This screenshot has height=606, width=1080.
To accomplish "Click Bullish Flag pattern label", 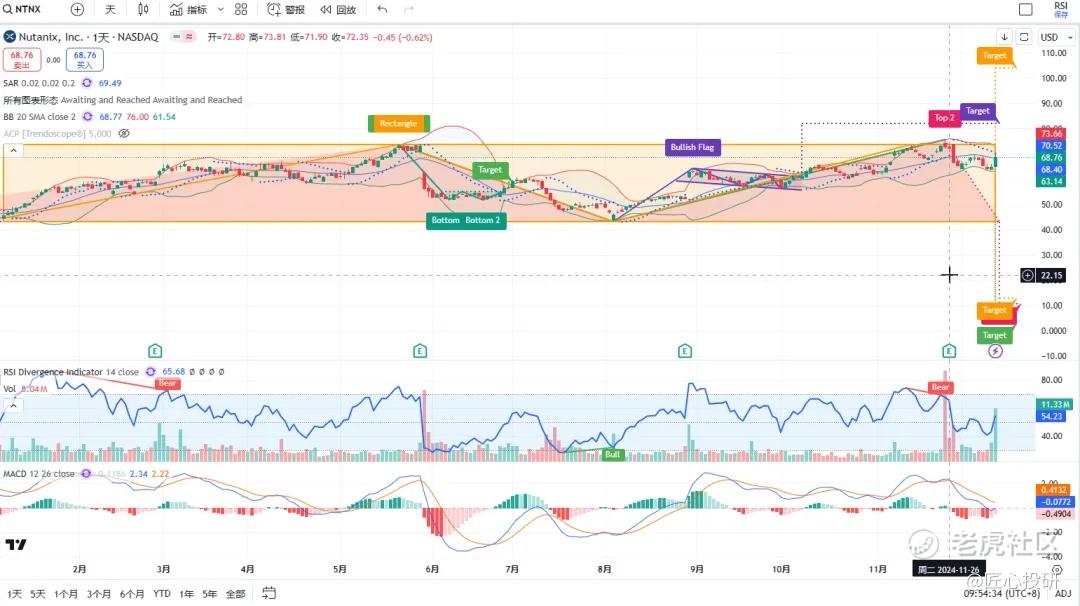I will tap(692, 147).
